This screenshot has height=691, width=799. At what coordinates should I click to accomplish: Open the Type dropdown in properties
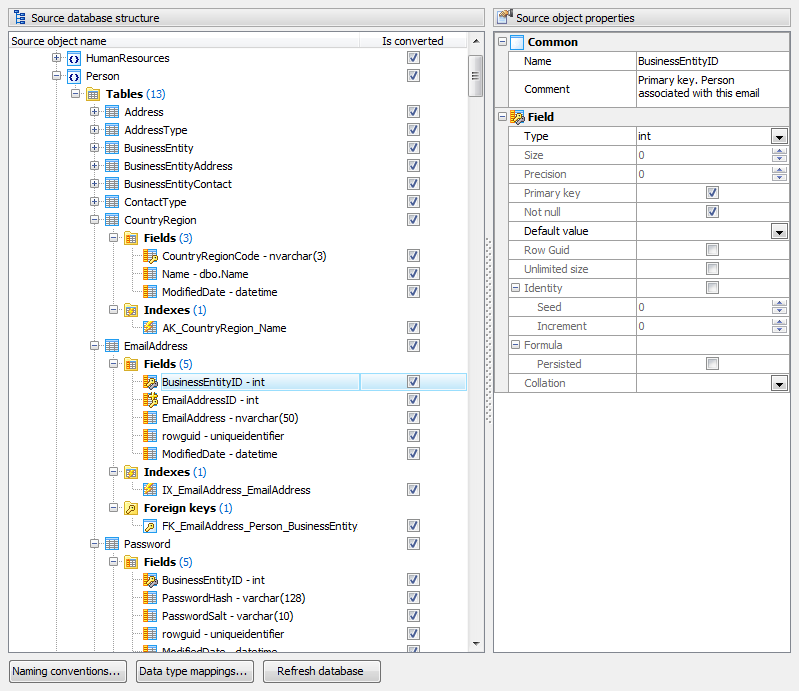coord(779,137)
